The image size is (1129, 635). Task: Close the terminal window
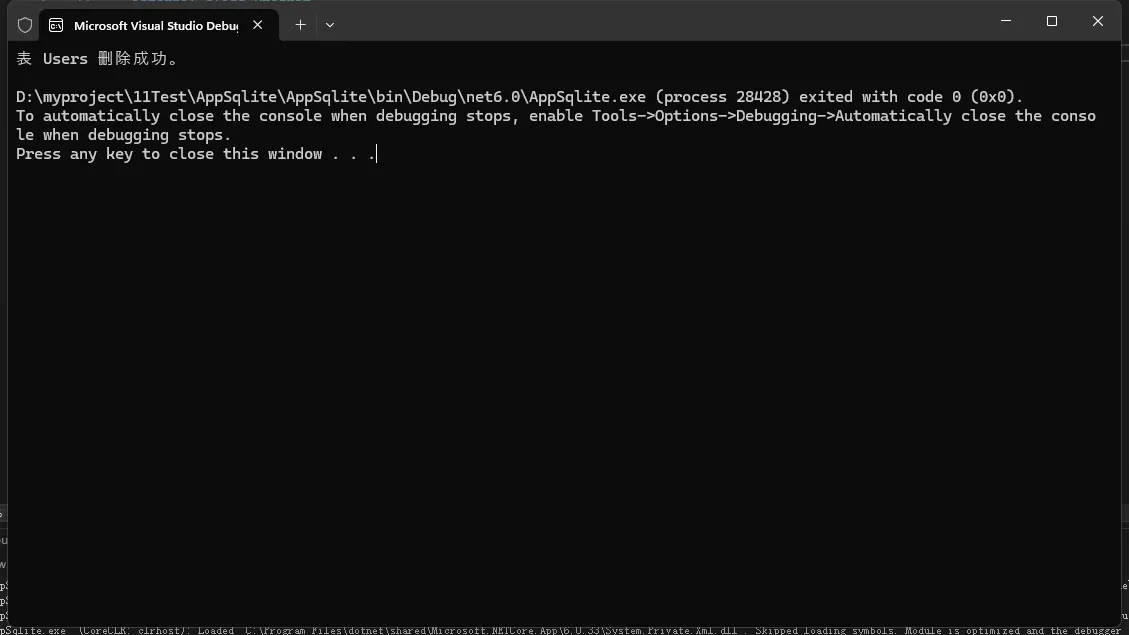coord(1097,22)
